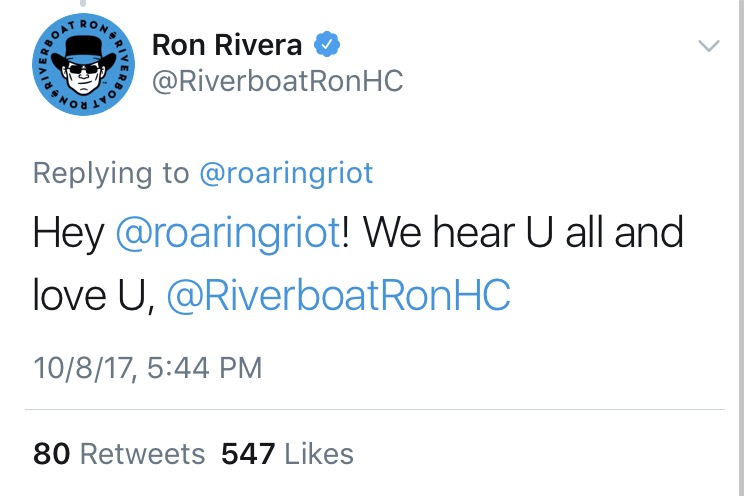This screenshot has height=496, width=750.
Task: Click @RiverboatRonHC mention in tweet text
Action: coord(338,295)
